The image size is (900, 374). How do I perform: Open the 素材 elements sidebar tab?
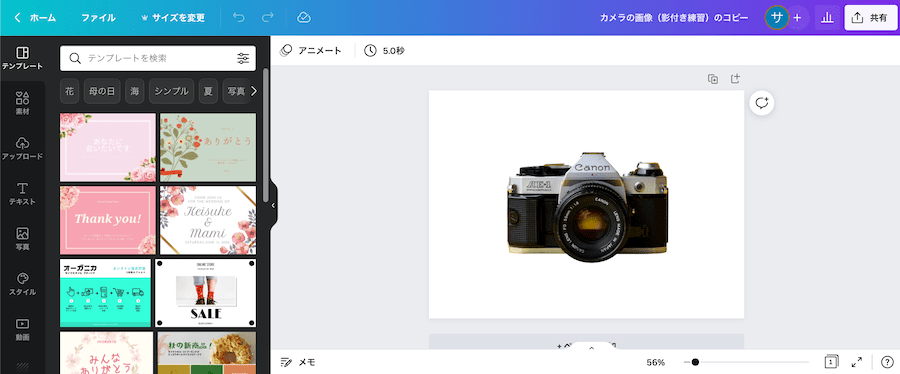(x=22, y=103)
